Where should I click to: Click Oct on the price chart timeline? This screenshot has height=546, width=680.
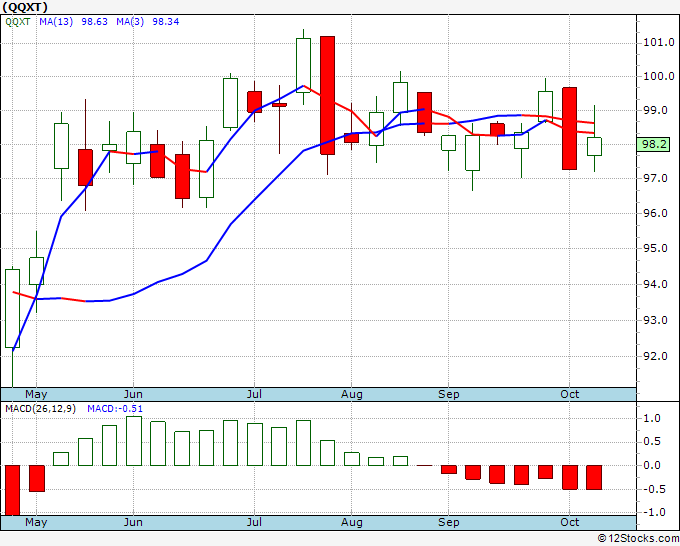pos(569,394)
